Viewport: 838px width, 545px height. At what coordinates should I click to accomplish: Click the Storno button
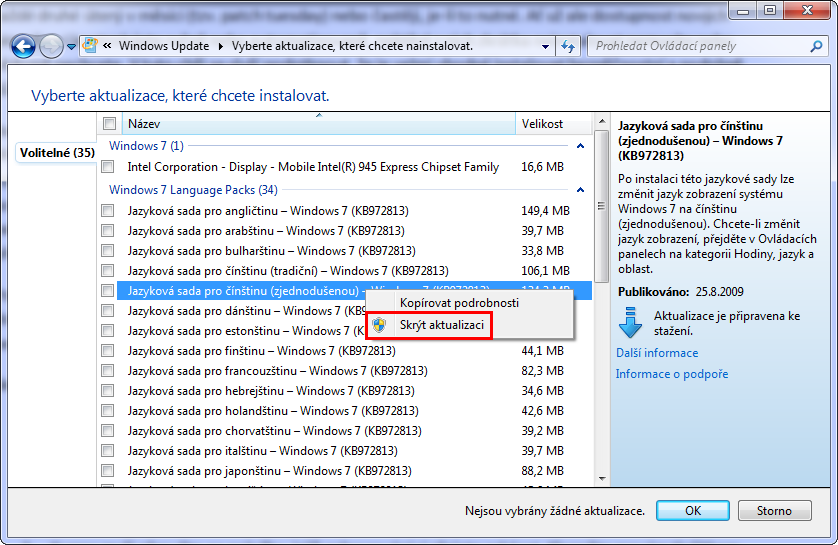pyautogui.click(x=774, y=511)
